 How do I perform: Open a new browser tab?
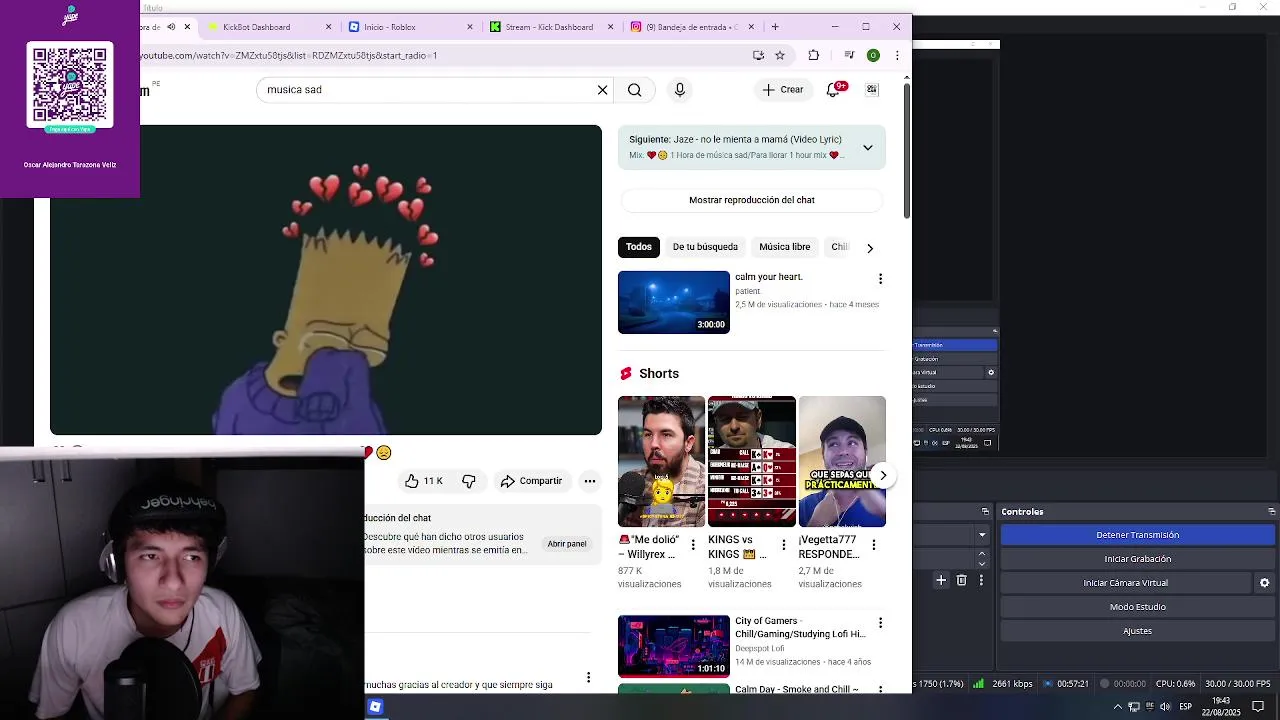pyautogui.click(x=775, y=27)
